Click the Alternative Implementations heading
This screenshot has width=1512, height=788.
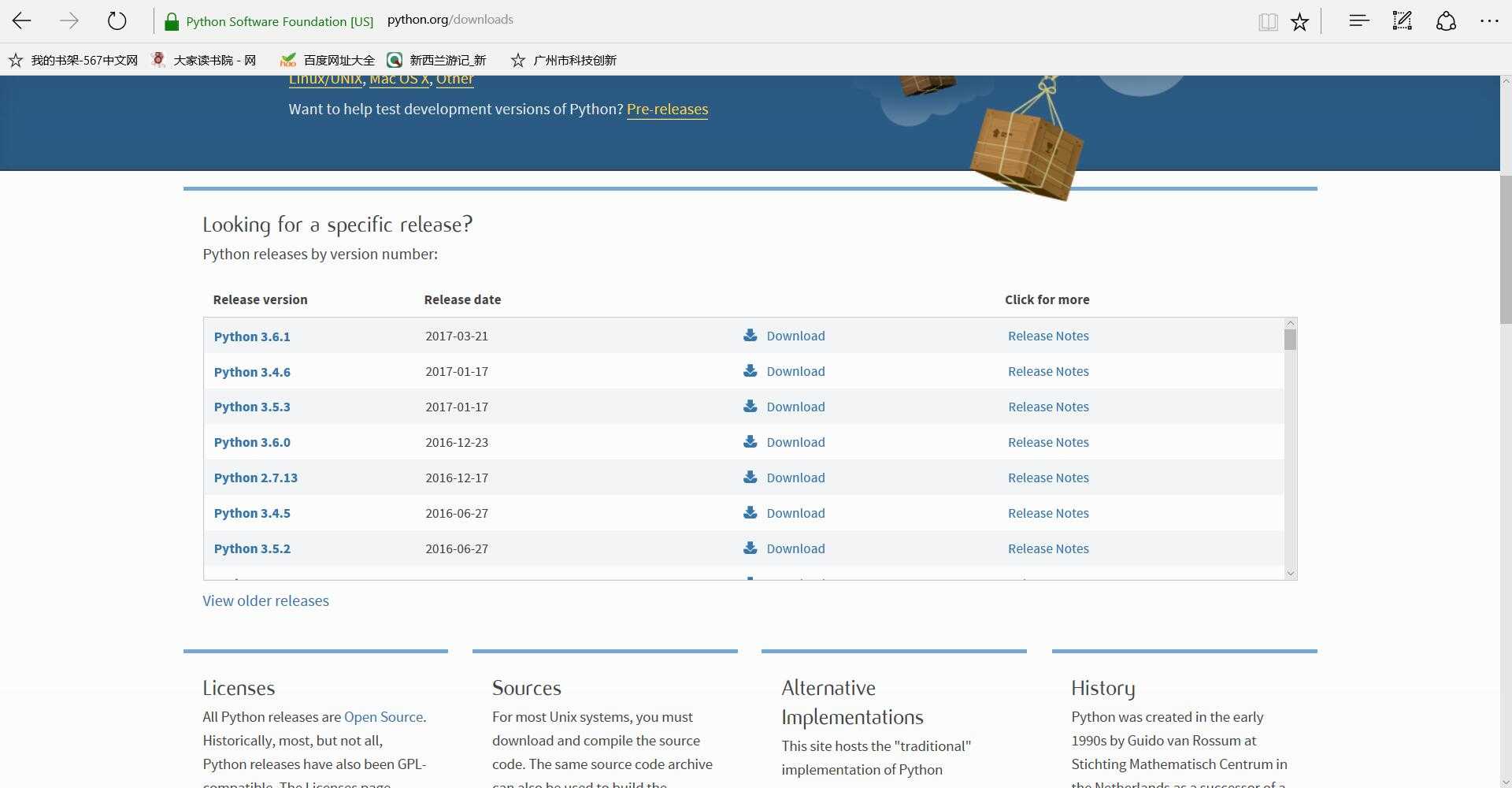[852, 702]
